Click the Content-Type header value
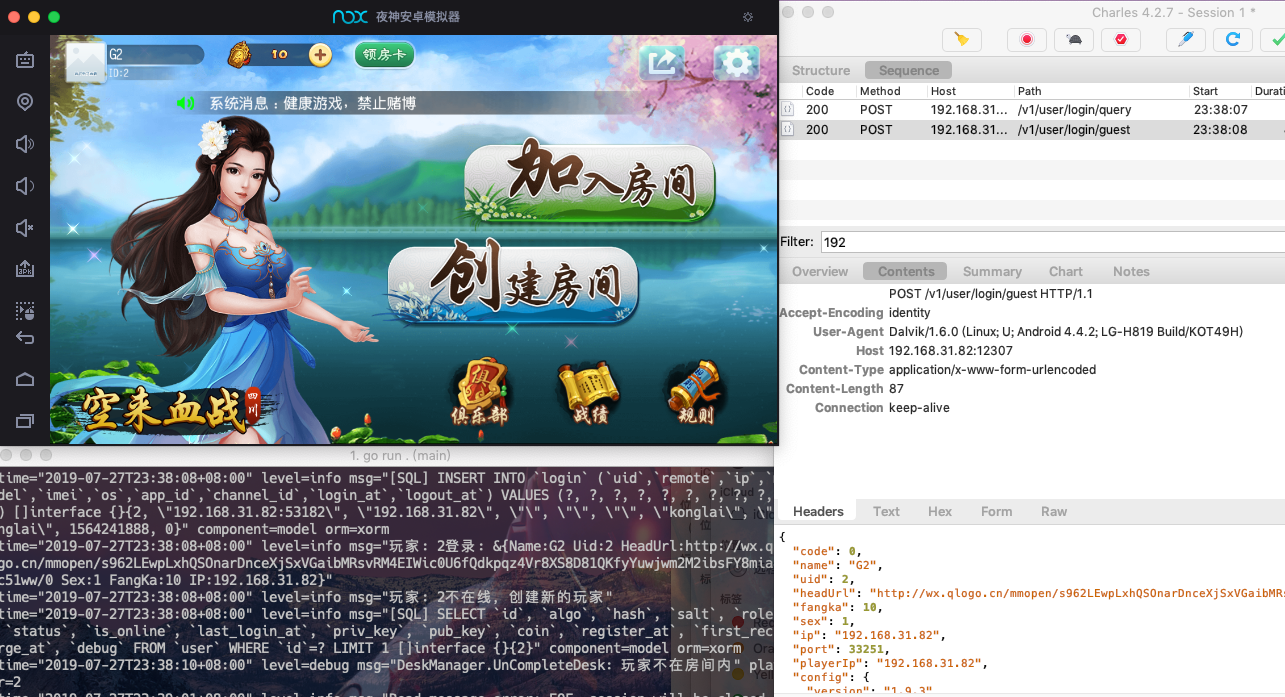The width and height of the screenshot is (1285, 697). point(992,370)
